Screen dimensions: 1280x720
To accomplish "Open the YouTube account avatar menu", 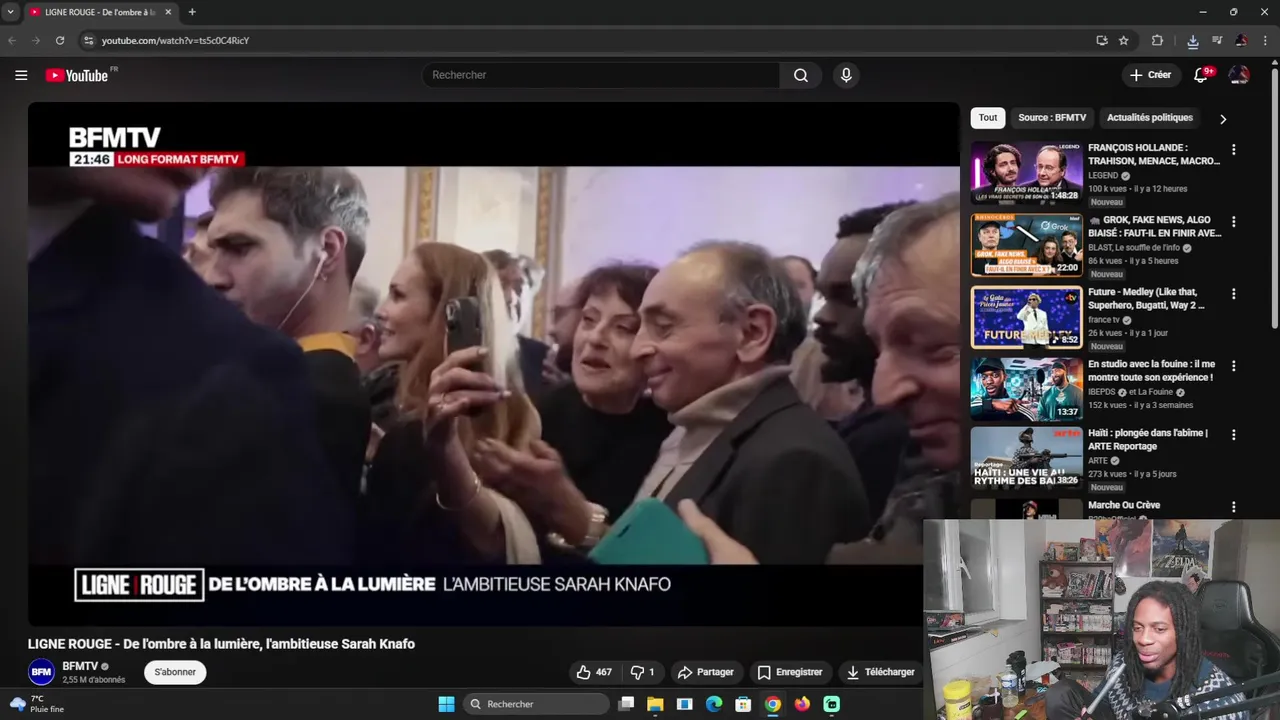I will click(1239, 75).
